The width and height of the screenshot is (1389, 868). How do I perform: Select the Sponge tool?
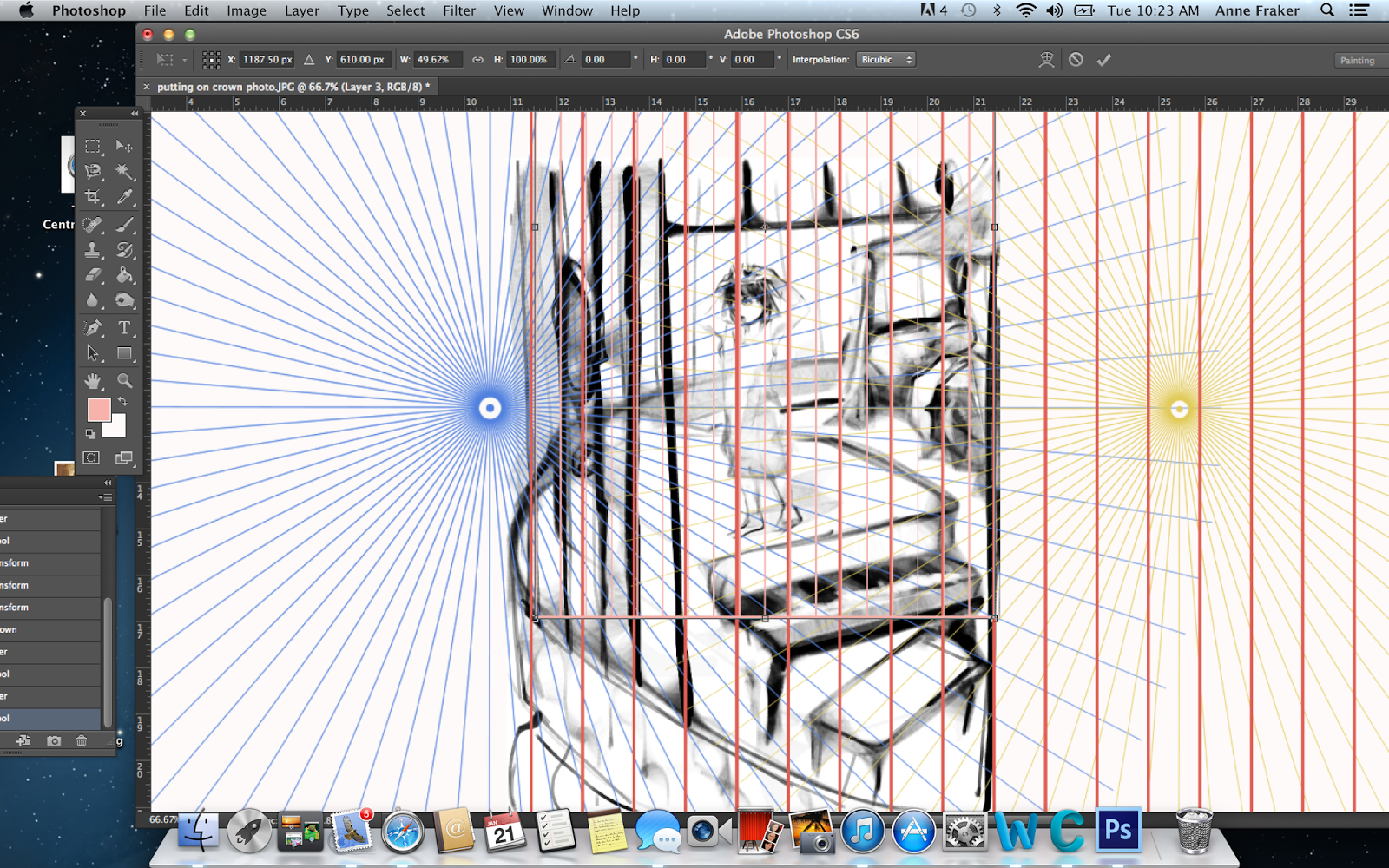pyautogui.click(x=125, y=300)
